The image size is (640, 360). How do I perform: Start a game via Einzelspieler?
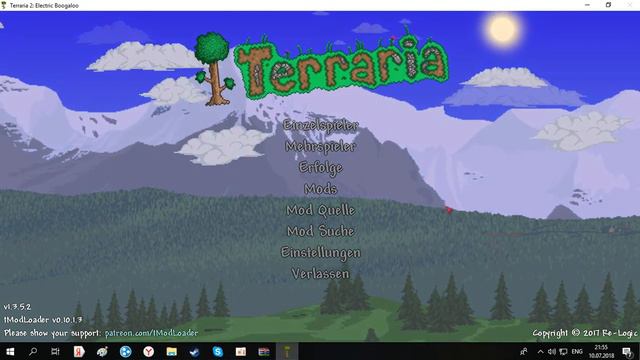tap(320, 125)
